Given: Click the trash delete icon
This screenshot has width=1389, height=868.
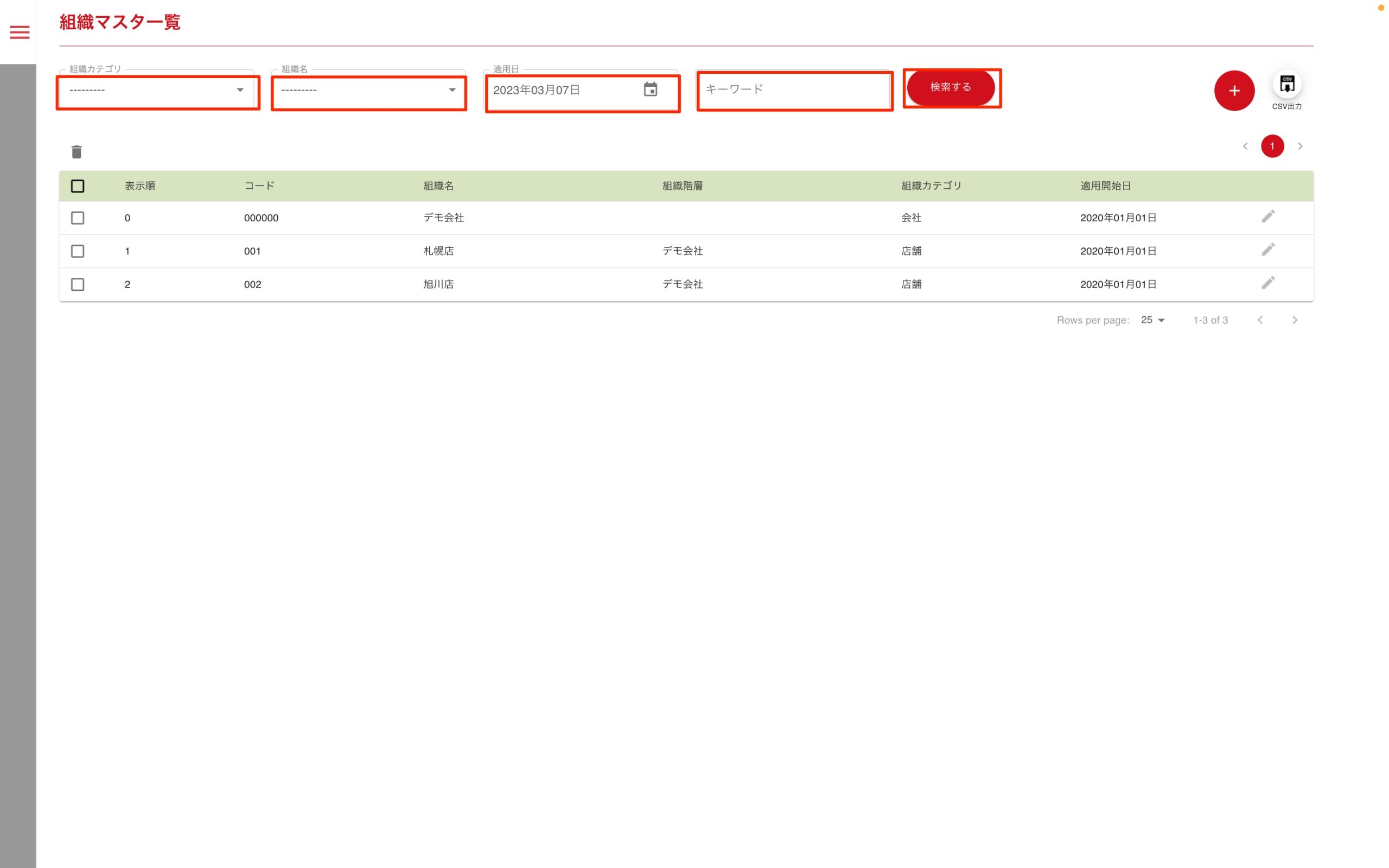Looking at the screenshot, I should pos(77,151).
